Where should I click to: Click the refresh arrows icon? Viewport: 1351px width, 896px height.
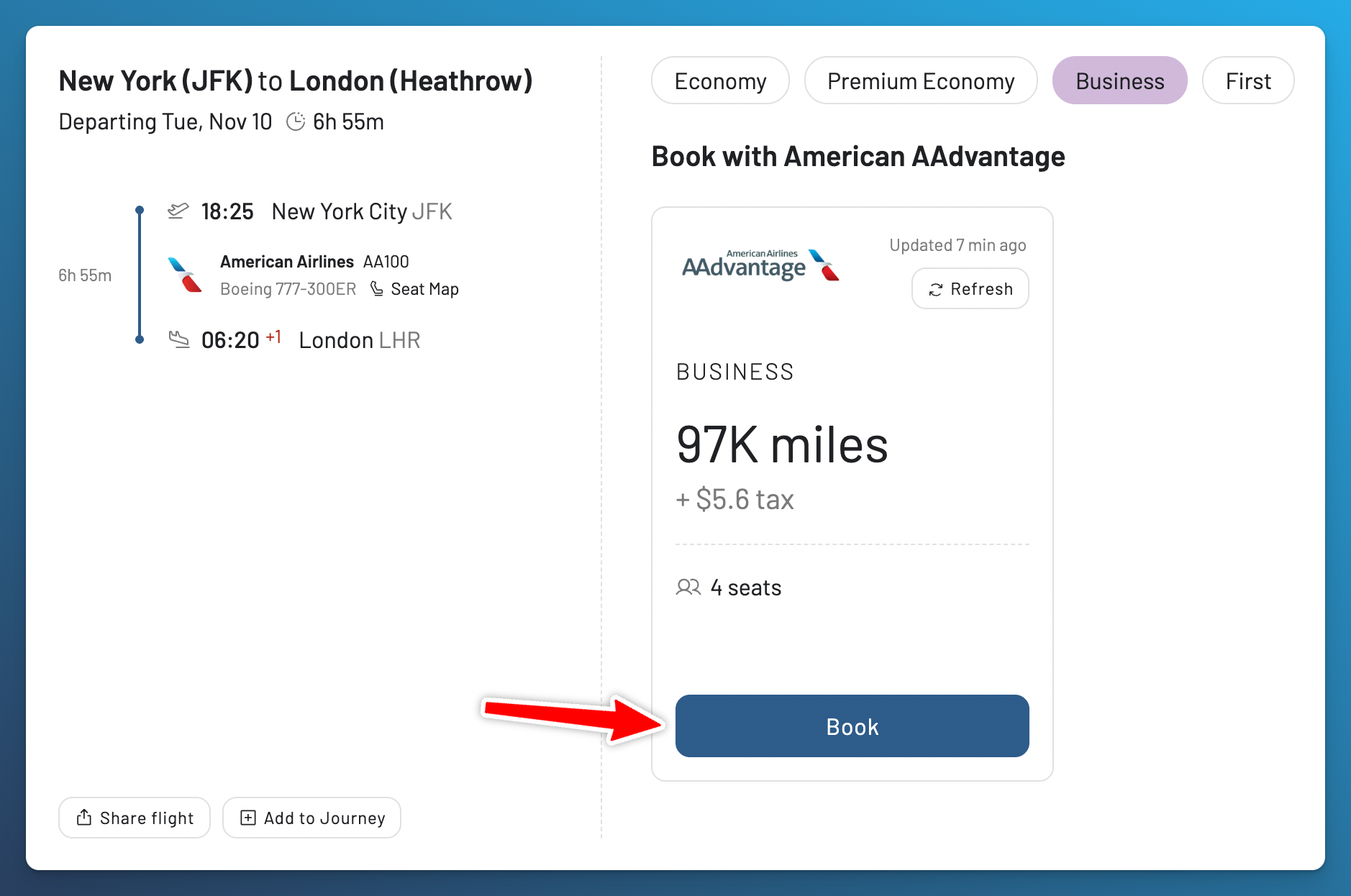point(935,290)
